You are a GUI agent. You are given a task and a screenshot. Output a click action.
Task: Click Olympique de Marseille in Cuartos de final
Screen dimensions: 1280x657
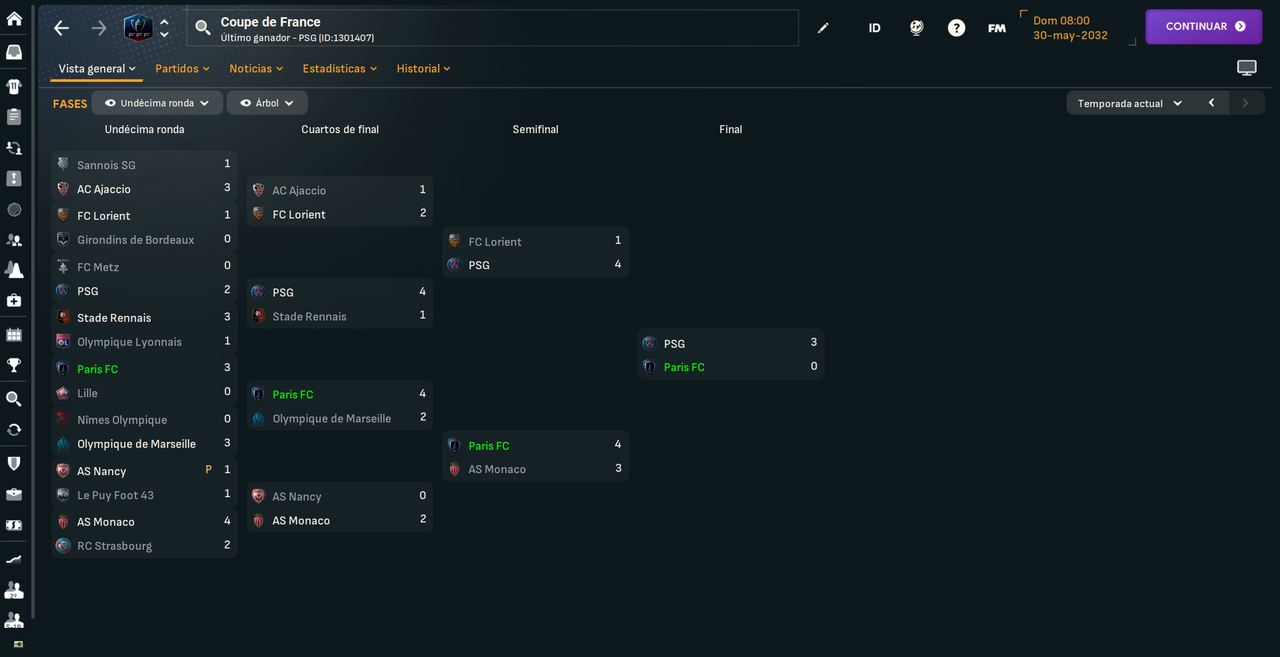(332, 419)
